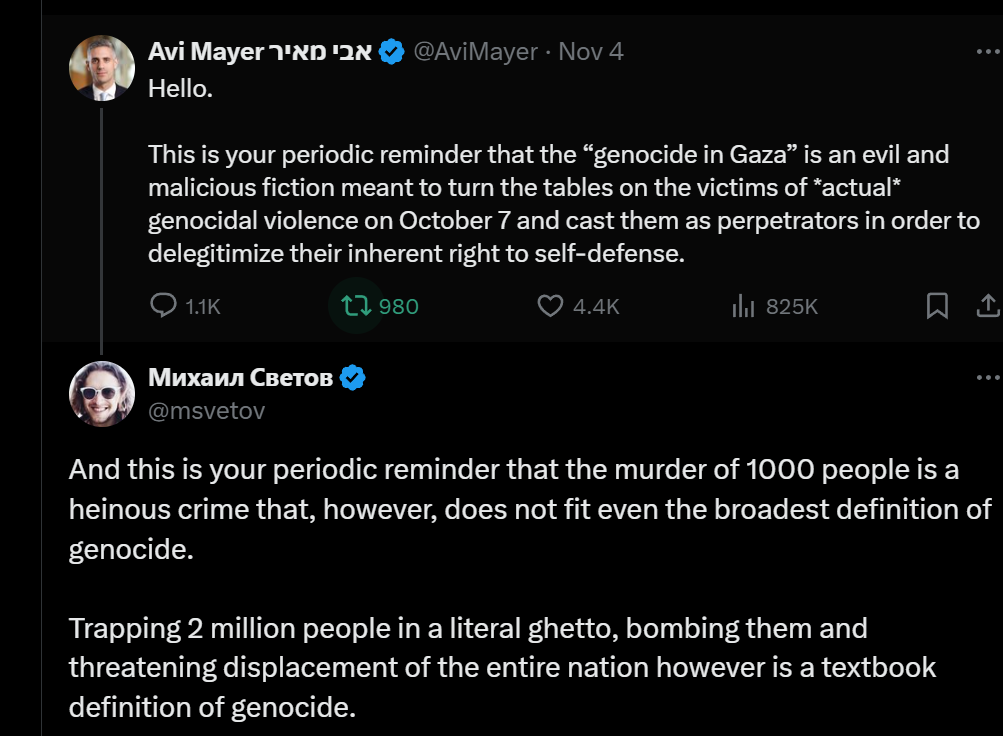Viewport: 1003px width, 736px height.
Task: Select the reply text about 'textbook definition of genocide'
Action: [502, 668]
